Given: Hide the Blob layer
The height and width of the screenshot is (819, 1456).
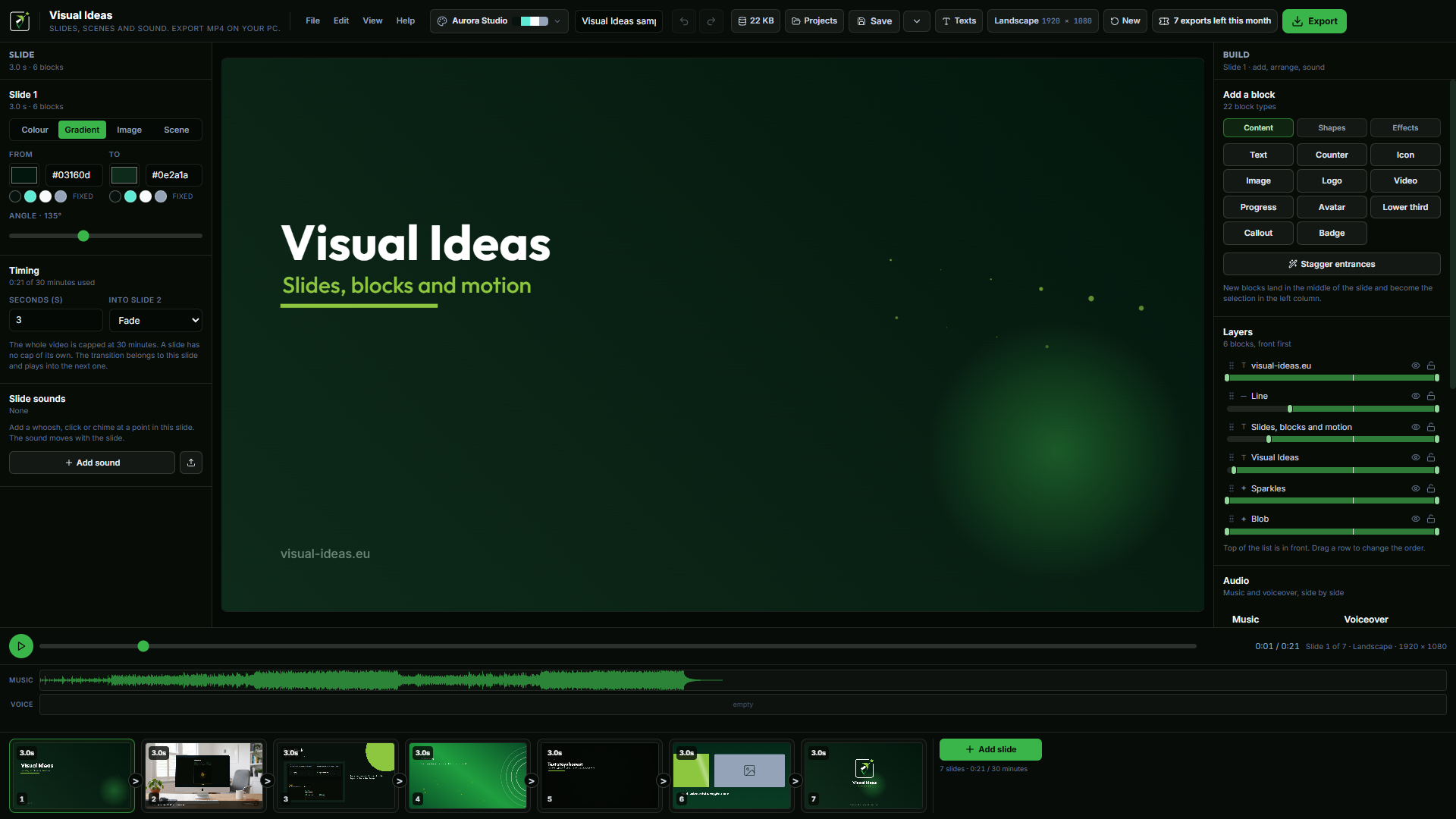Looking at the screenshot, I should pos(1415,519).
